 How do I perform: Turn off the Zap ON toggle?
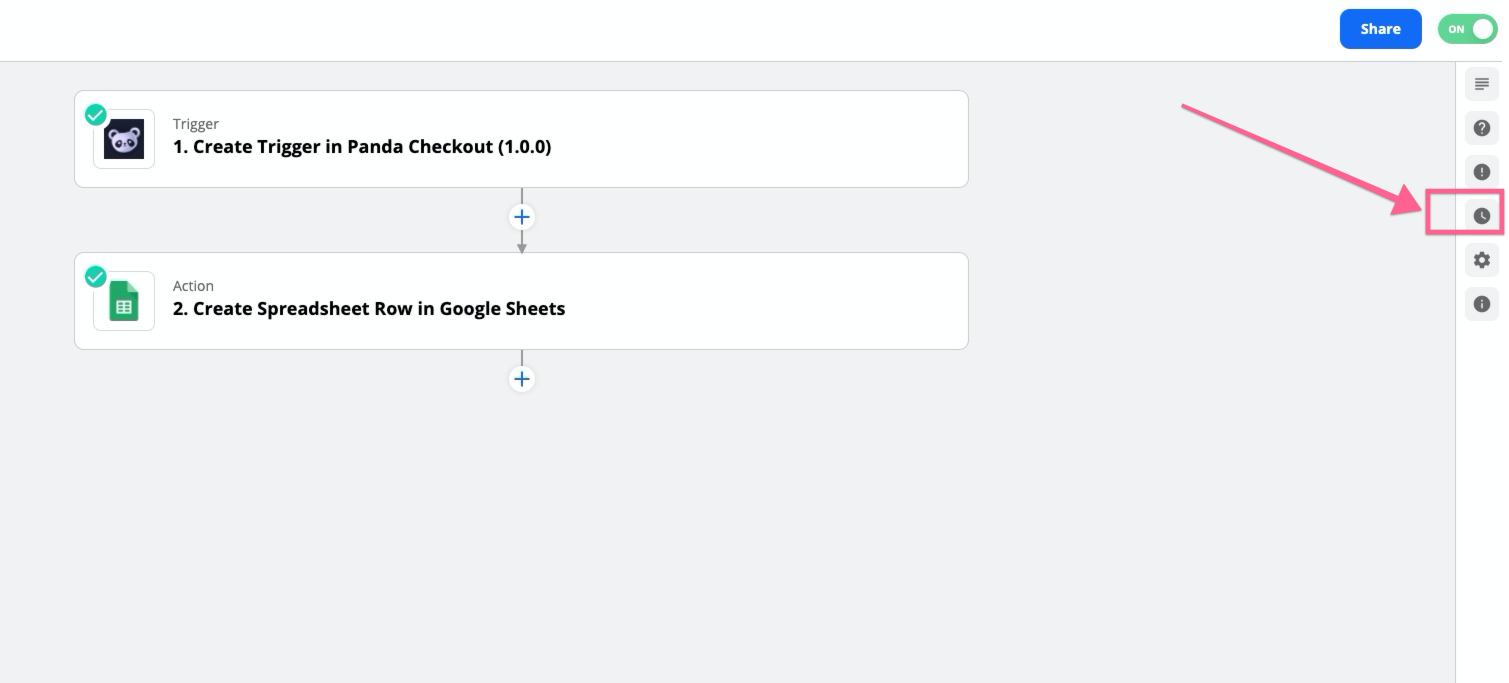(1467, 29)
